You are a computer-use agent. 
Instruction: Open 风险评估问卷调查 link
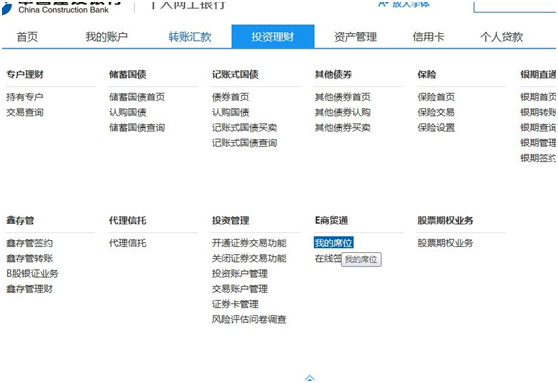click(x=249, y=319)
